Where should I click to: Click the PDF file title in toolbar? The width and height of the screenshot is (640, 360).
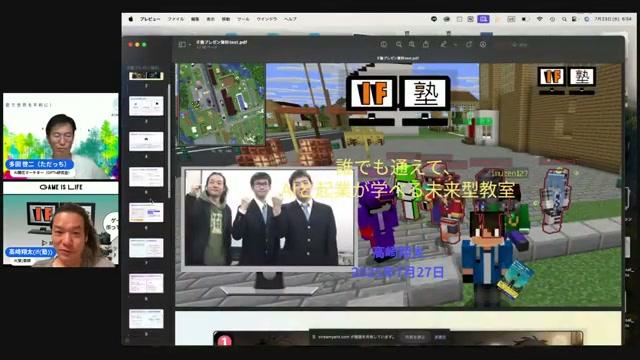point(221,42)
